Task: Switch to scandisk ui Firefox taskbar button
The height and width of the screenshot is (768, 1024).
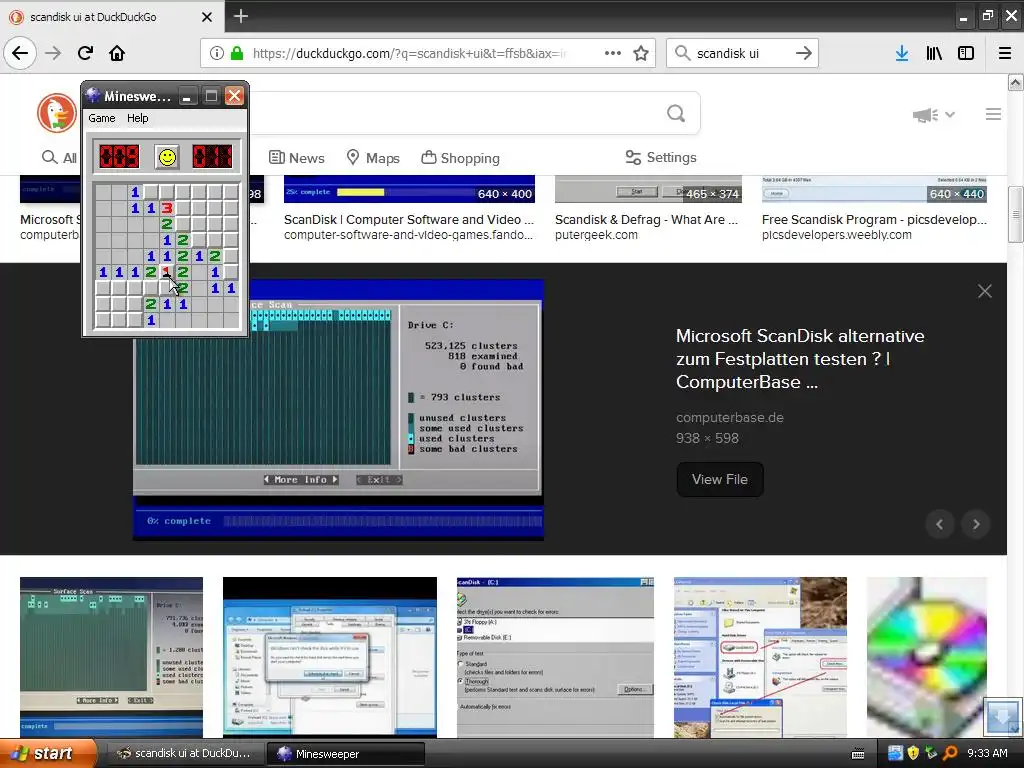Action: (x=184, y=753)
